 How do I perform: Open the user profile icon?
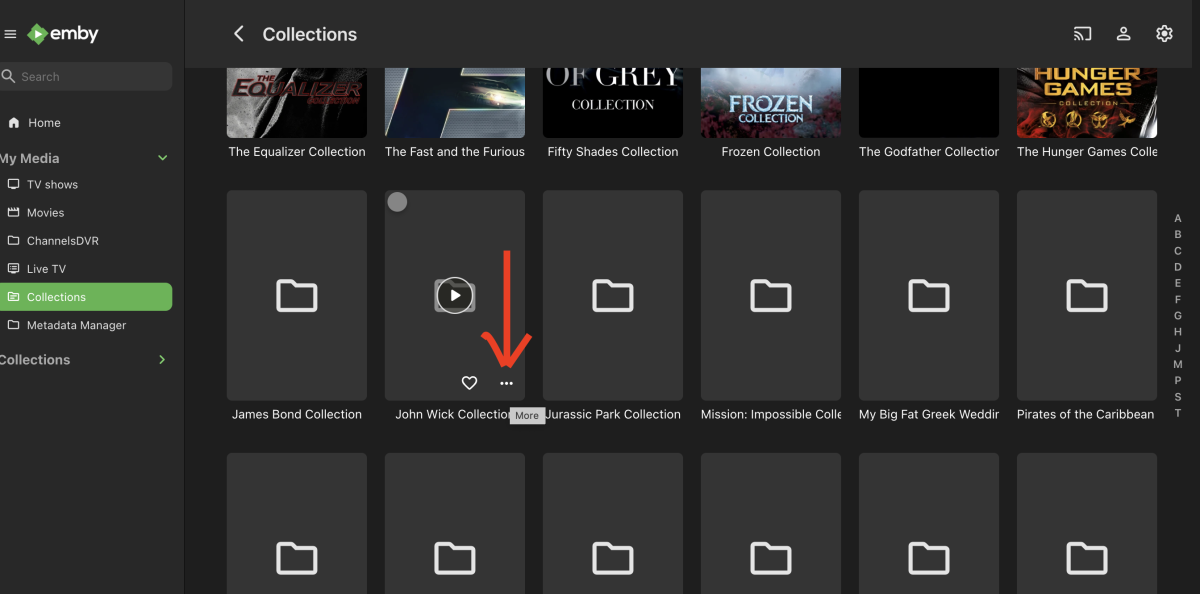1123,33
